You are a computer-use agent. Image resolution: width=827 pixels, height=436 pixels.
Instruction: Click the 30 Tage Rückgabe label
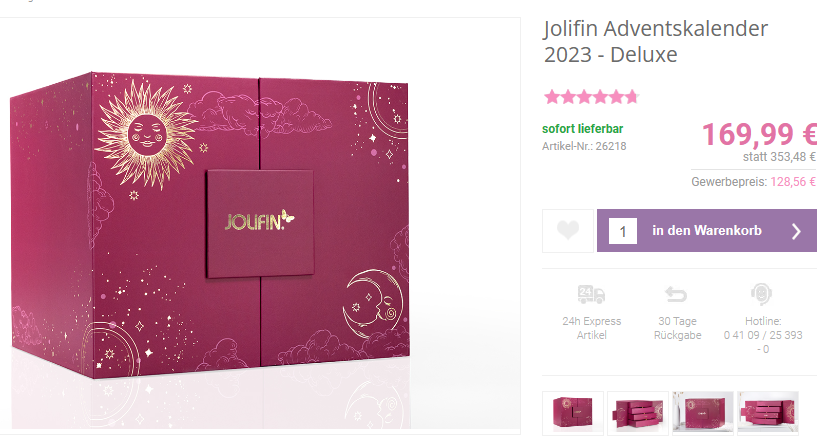pos(677,328)
